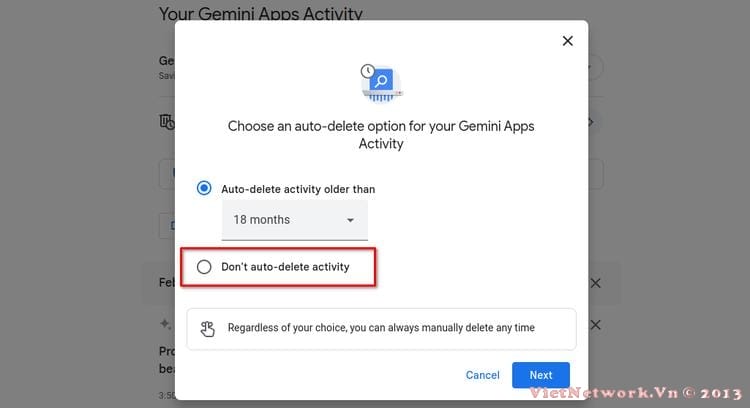Select the 'Auto-delete activity older than' radio button
Image resolution: width=750 pixels, height=408 pixels.
point(204,188)
